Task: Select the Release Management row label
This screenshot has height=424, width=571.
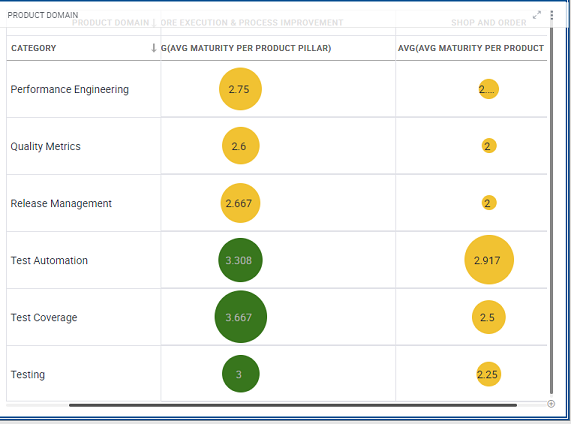Action: 61,203
